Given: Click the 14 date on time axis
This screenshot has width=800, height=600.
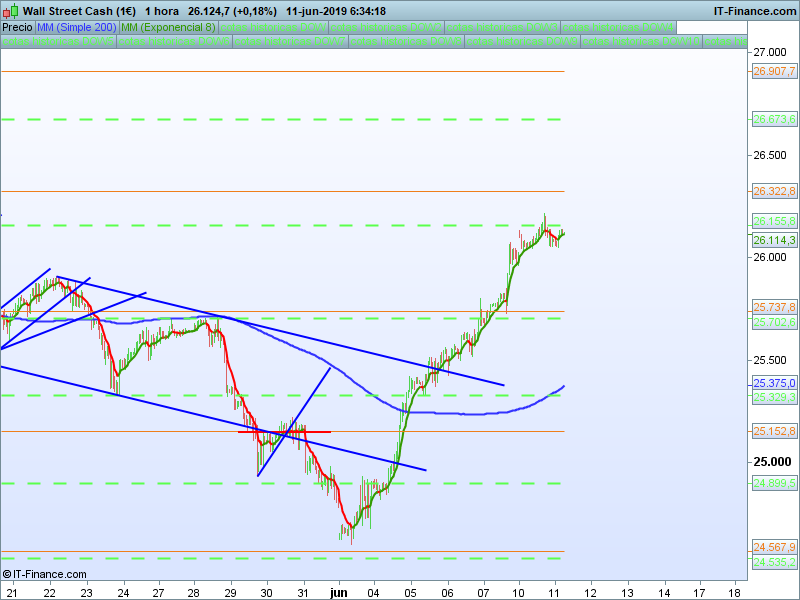Looking at the screenshot, I should tap(664, 593).
